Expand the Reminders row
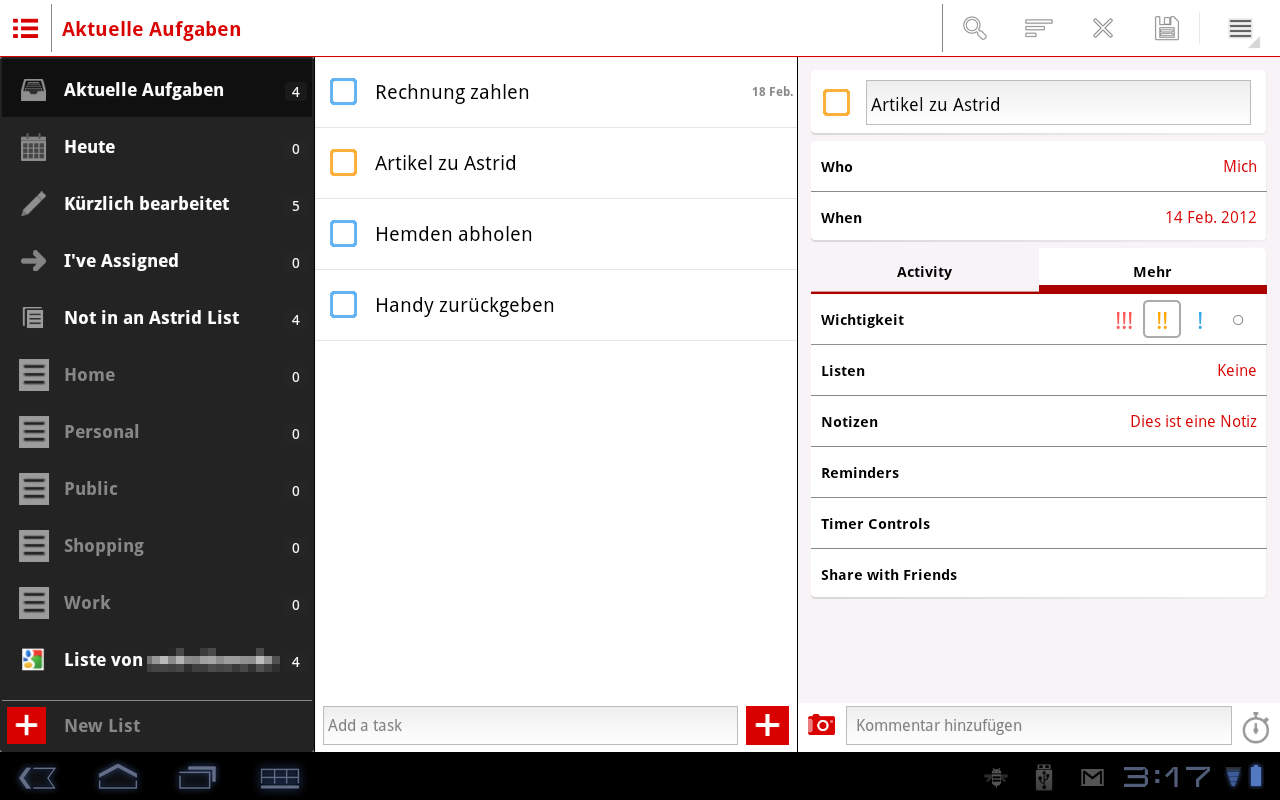The image size is (1280, 800). (x=1038, y=473)
